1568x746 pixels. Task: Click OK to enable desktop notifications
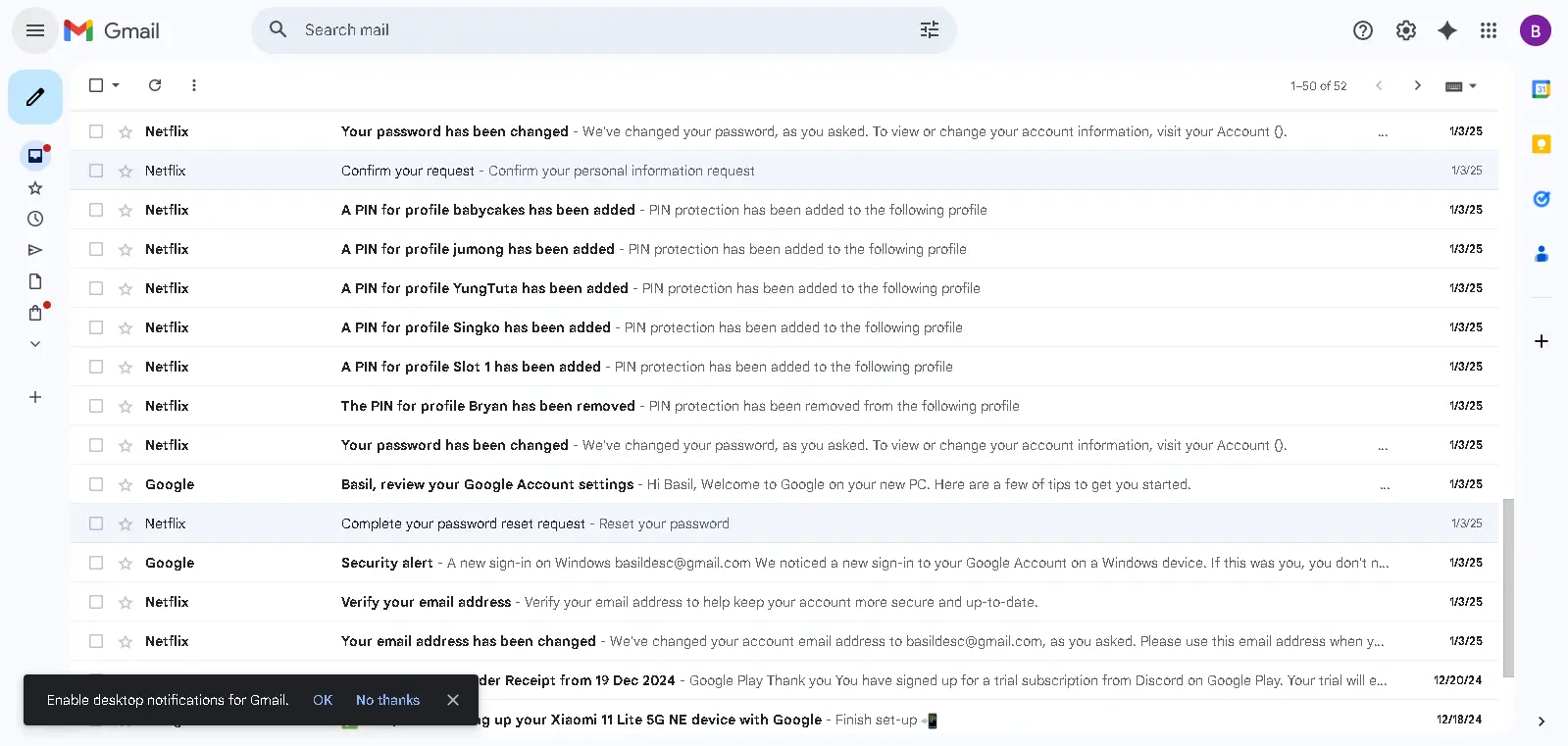323,700
